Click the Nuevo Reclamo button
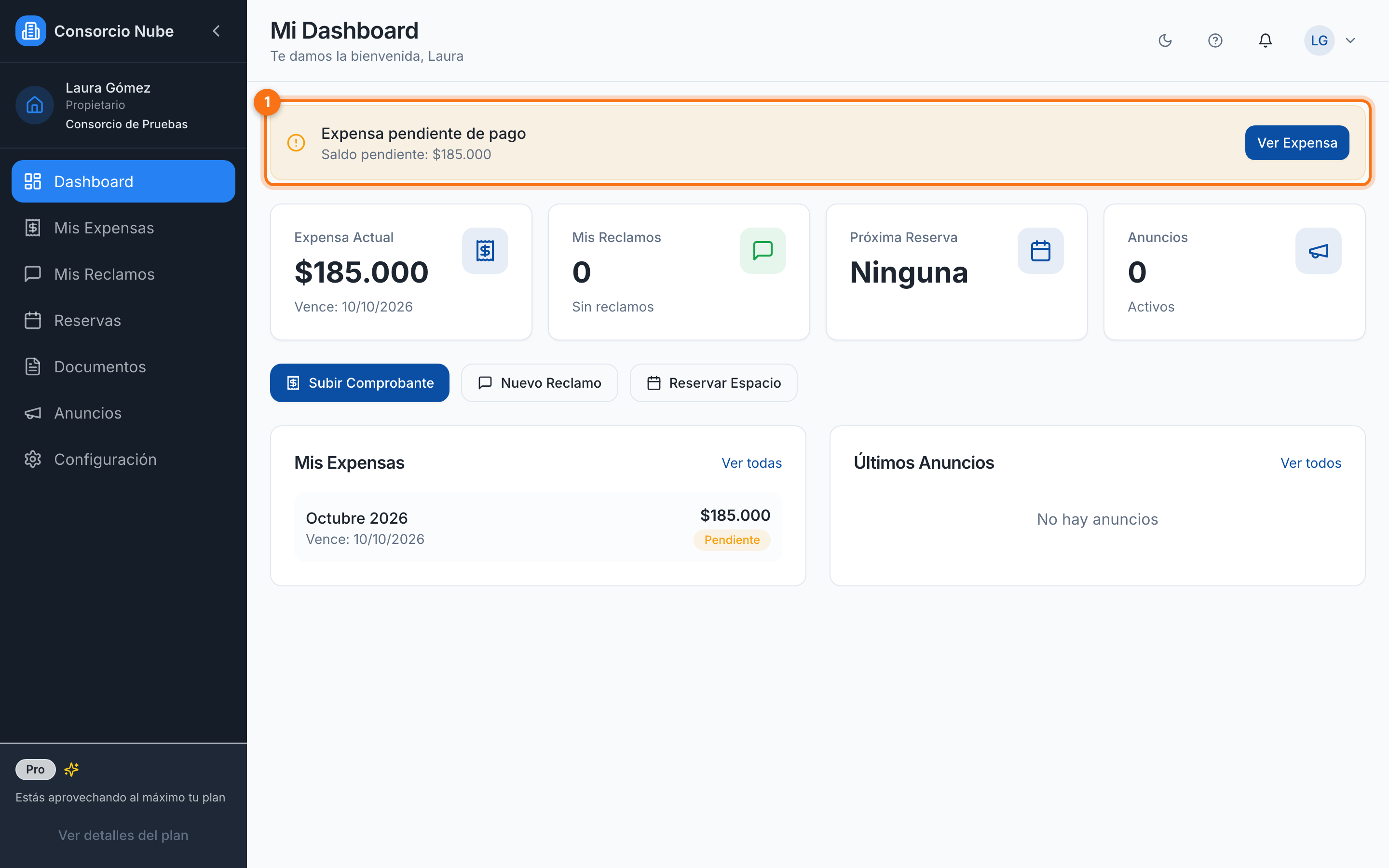Screen dimensions: 1389x868 pyautogui.click(x=540, y=383)
